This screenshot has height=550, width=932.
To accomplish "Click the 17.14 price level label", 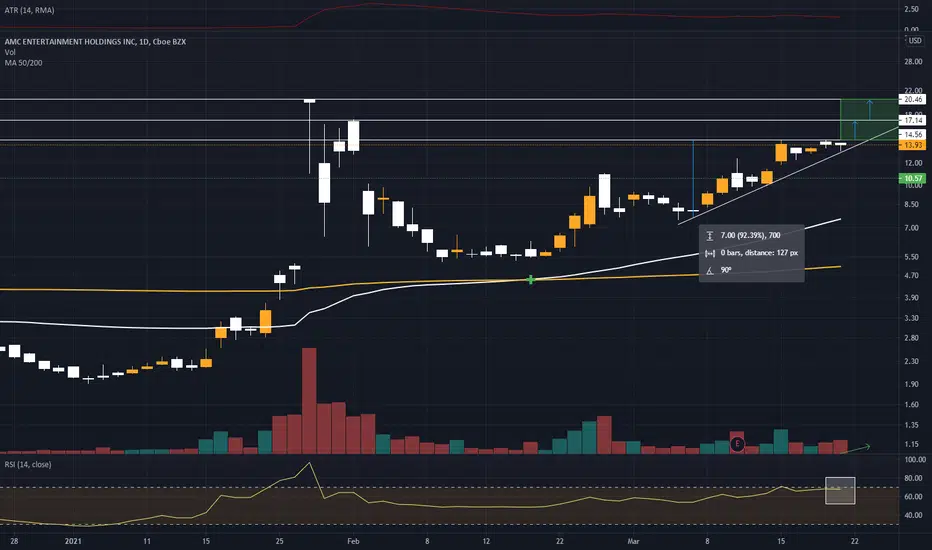I will pyautogui.click(x=912, y=120).
